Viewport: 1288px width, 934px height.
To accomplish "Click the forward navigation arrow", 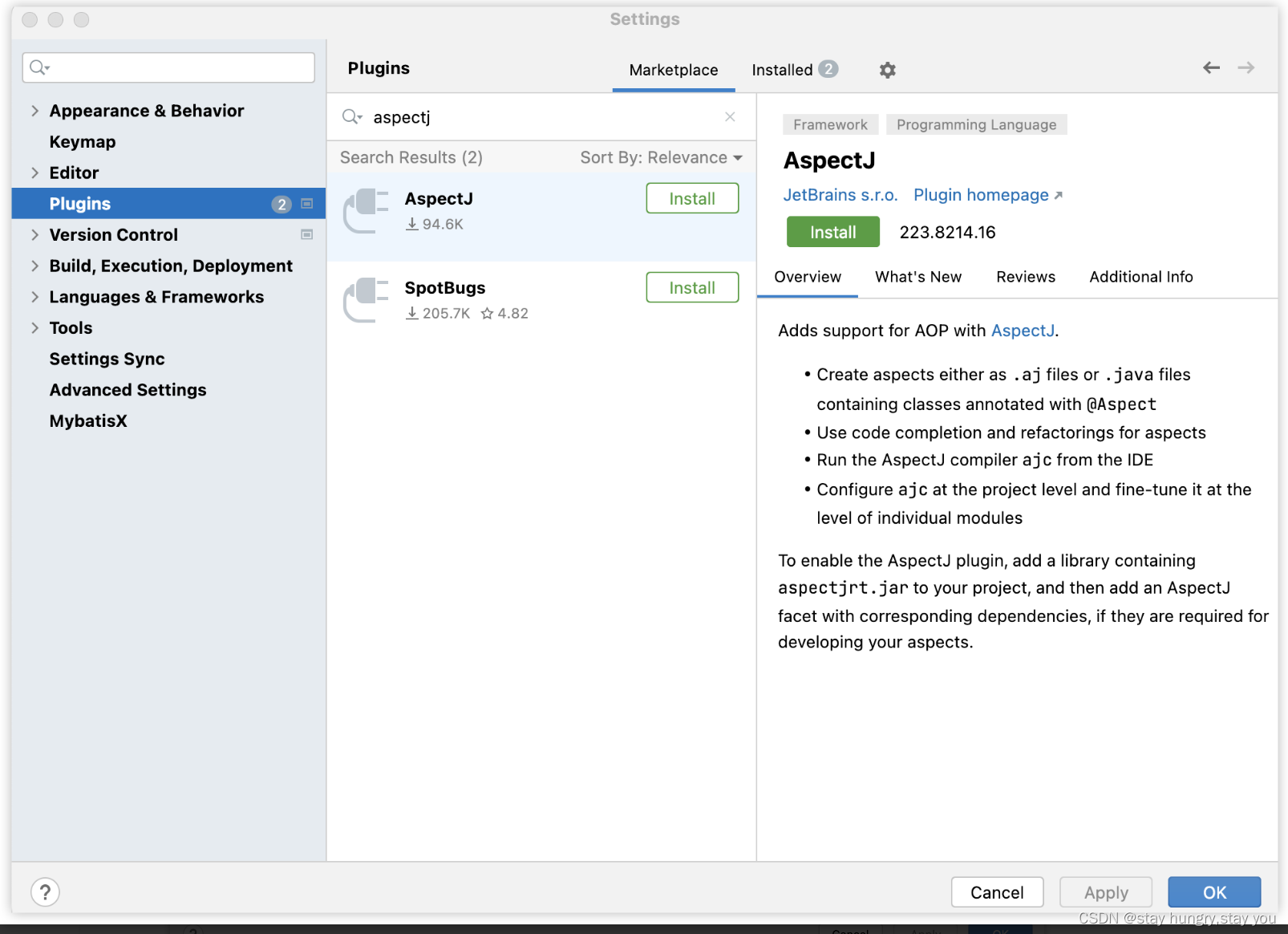I will 1245,68.
